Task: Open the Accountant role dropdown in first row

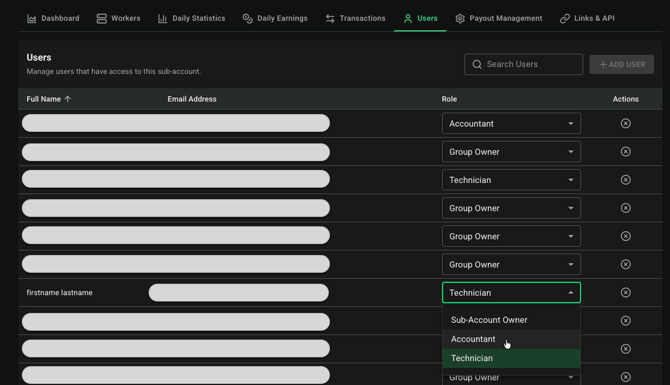Action: click(x=511, y=123)
